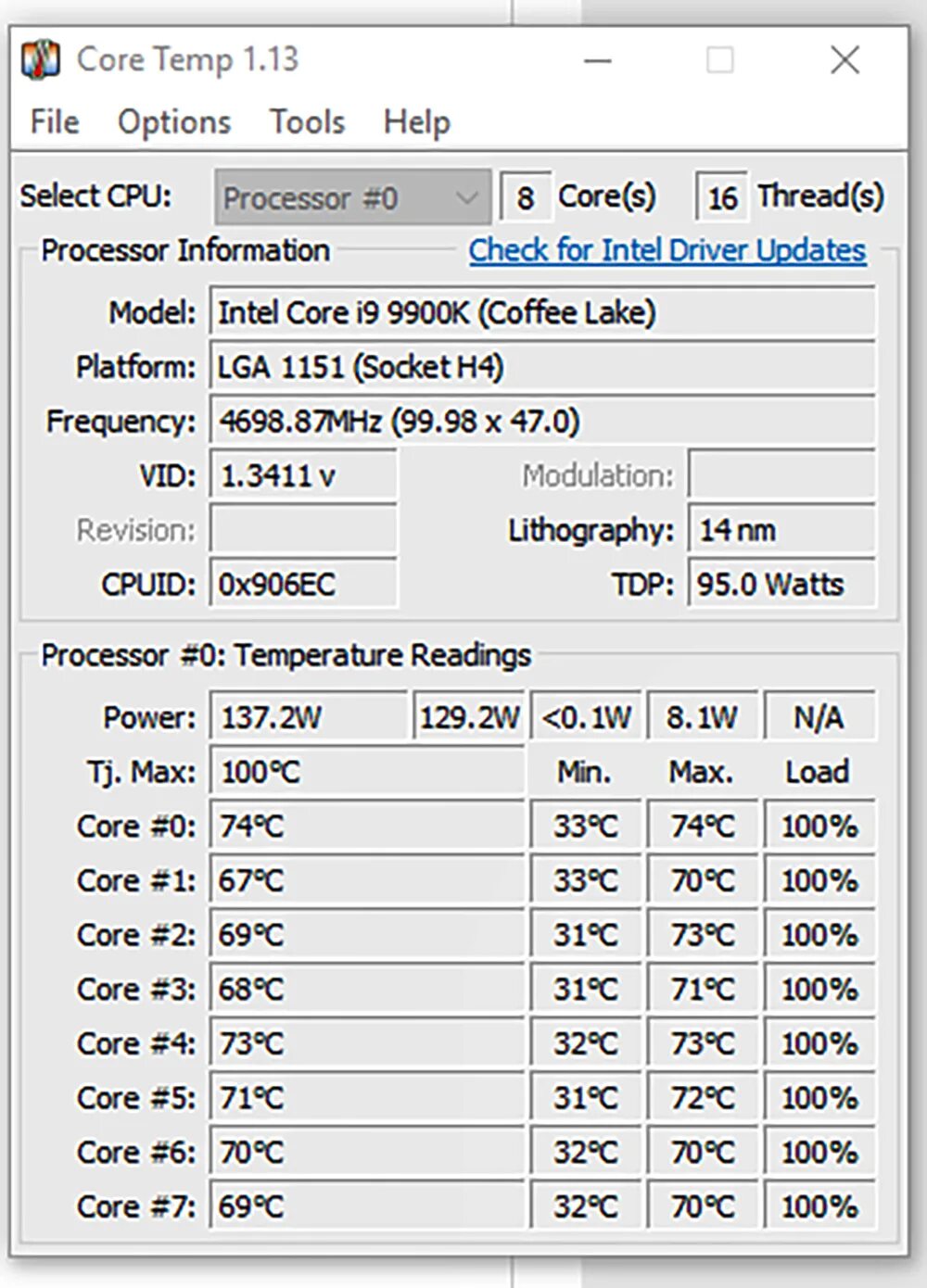
Task: Expand the Processor #0 CPU dropdown
Action: point(352,197)
